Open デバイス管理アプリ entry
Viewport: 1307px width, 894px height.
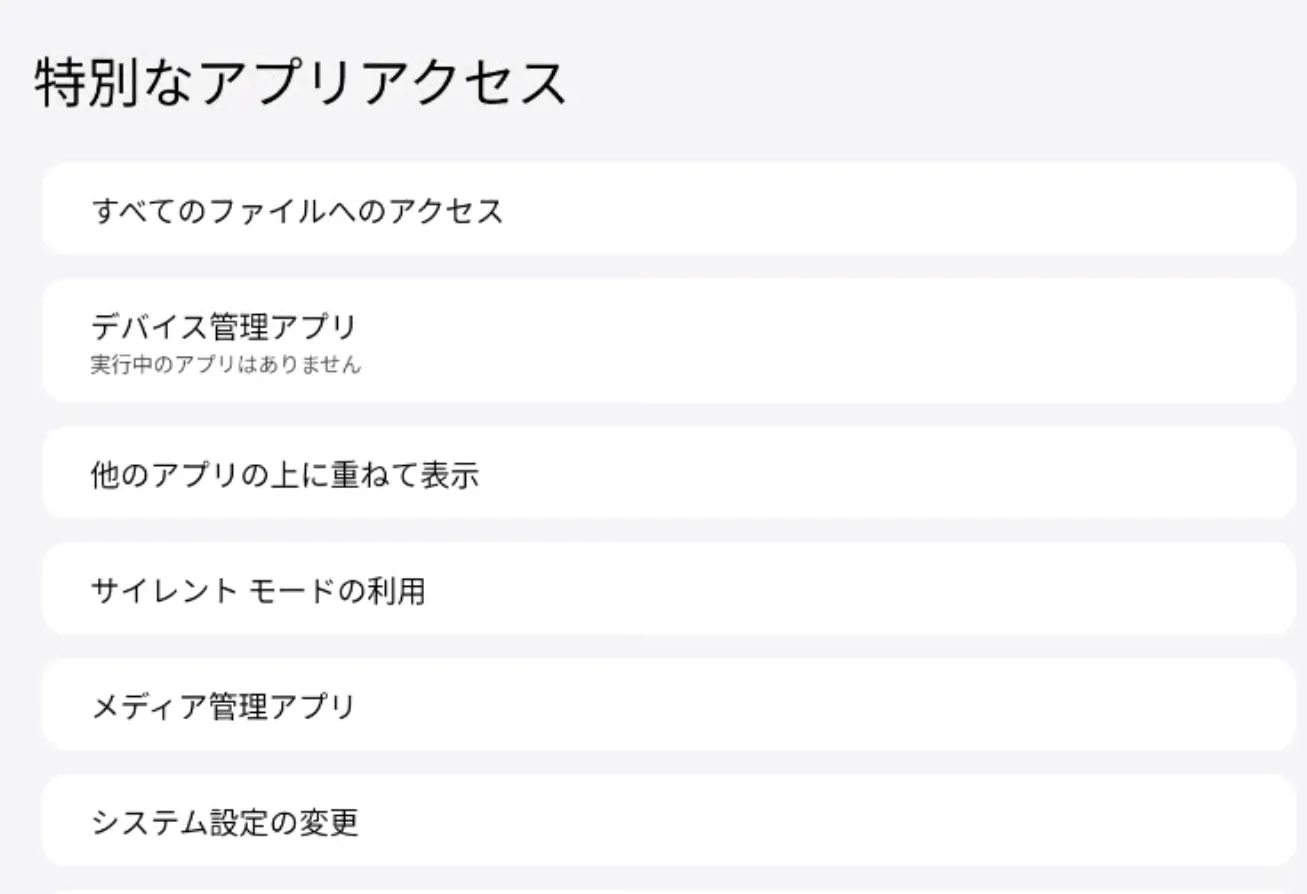tap(223, 327)
